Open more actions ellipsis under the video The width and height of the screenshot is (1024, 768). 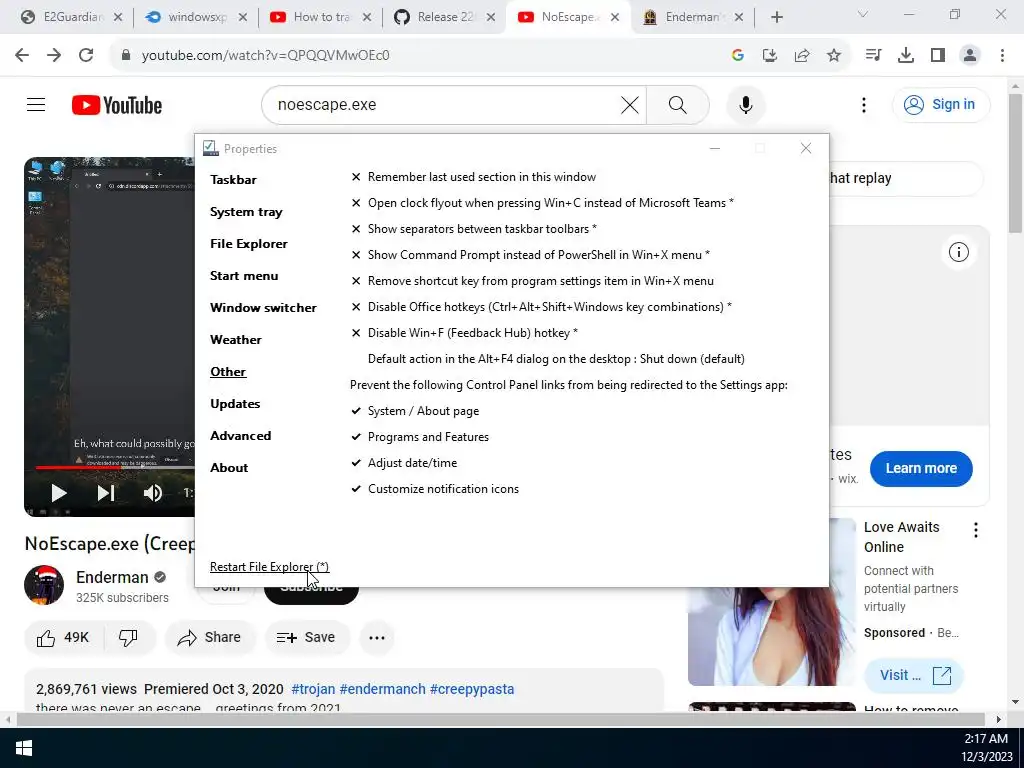pos(377,637)
